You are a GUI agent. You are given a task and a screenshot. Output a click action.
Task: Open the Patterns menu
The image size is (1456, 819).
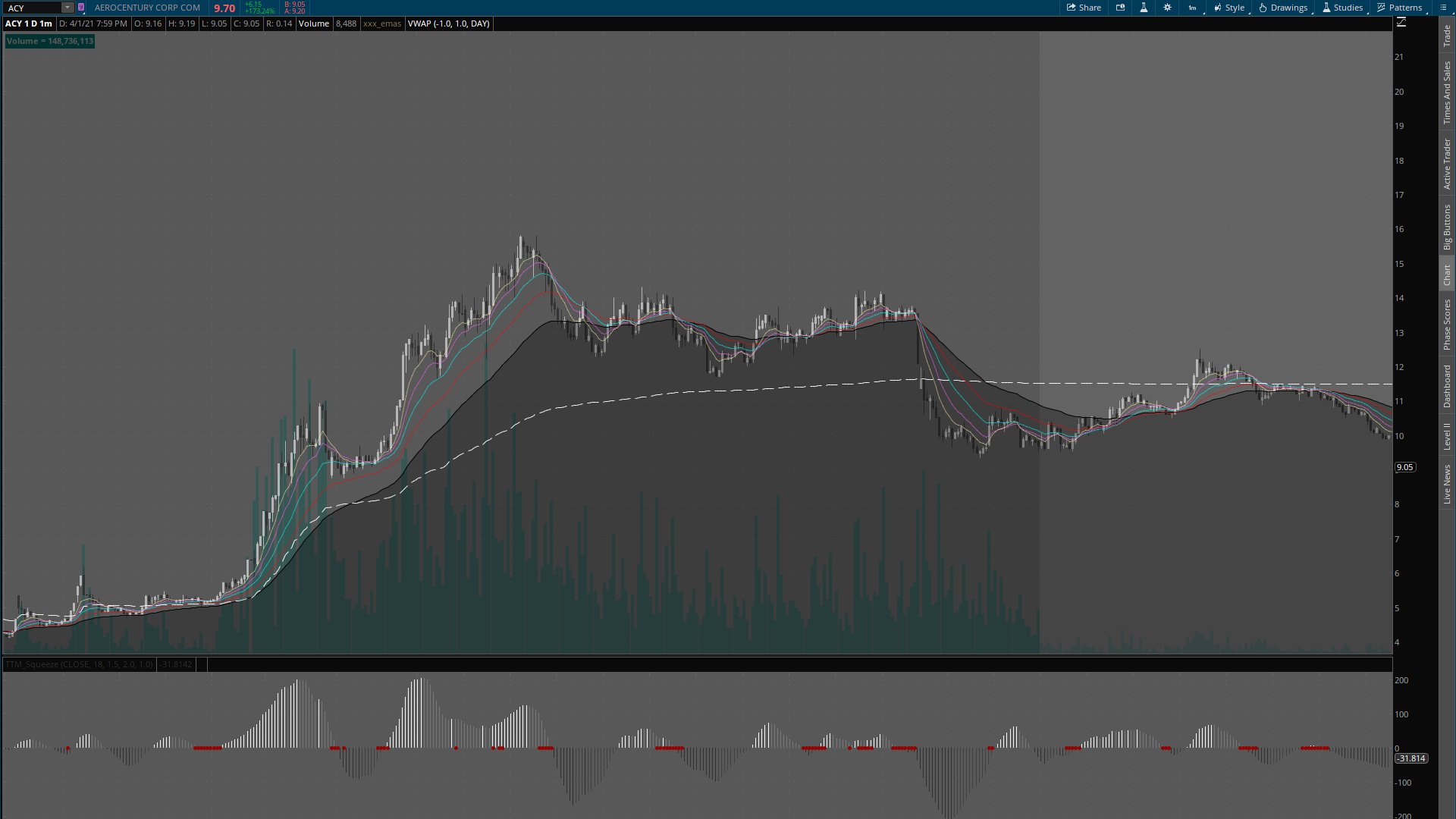(1400, 8)
